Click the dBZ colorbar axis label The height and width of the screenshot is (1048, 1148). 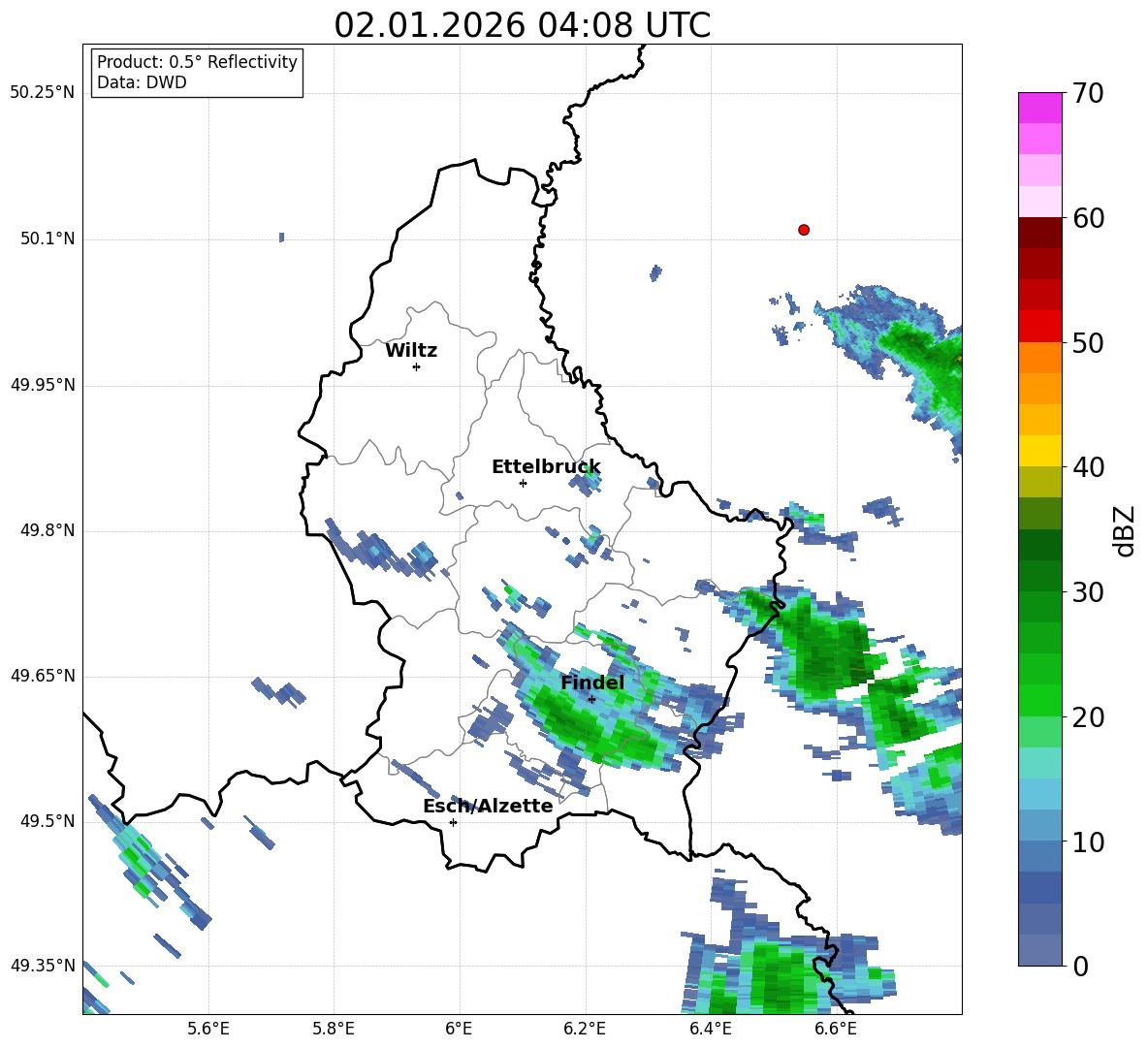[1126, 531]
